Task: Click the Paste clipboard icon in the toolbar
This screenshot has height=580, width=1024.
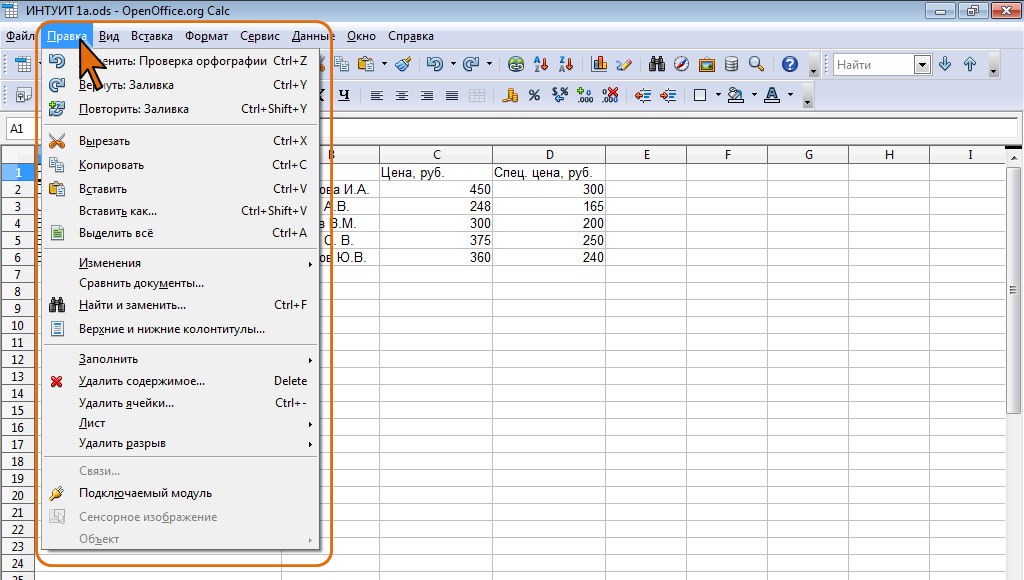Action: click(366, 64)
